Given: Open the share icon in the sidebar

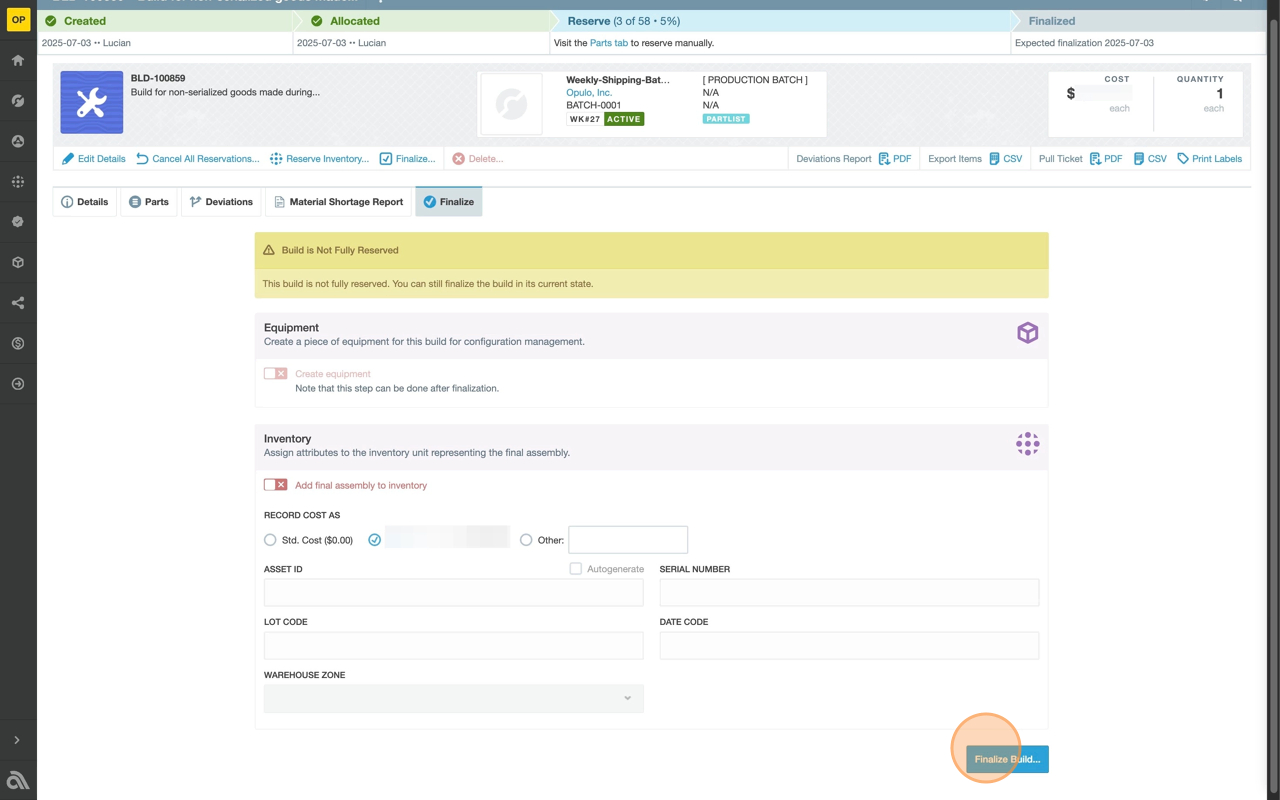Looking at the screenshot, I should point(18,303).
